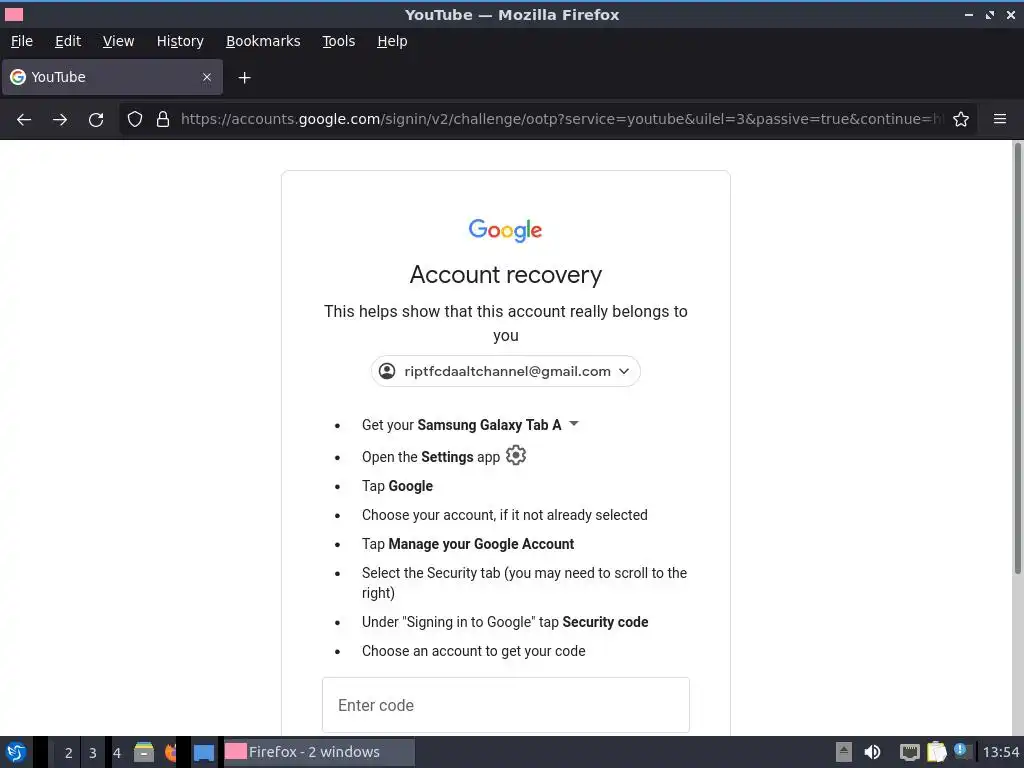
Task: Click the Google logo
Action: point(505,230)
